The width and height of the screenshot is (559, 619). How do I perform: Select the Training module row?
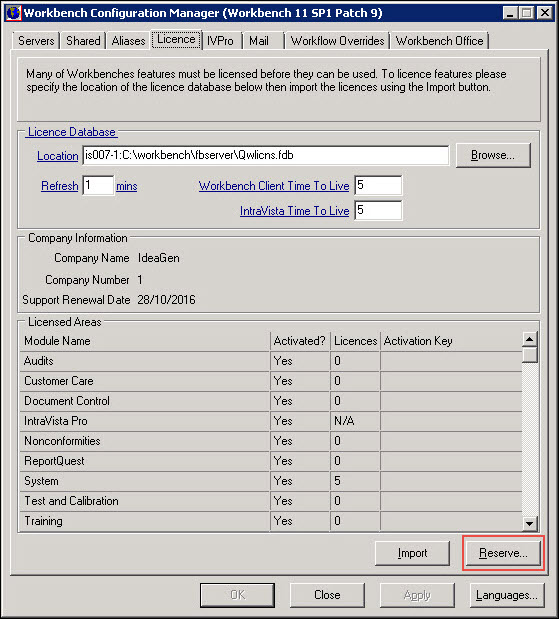(271, 521)
